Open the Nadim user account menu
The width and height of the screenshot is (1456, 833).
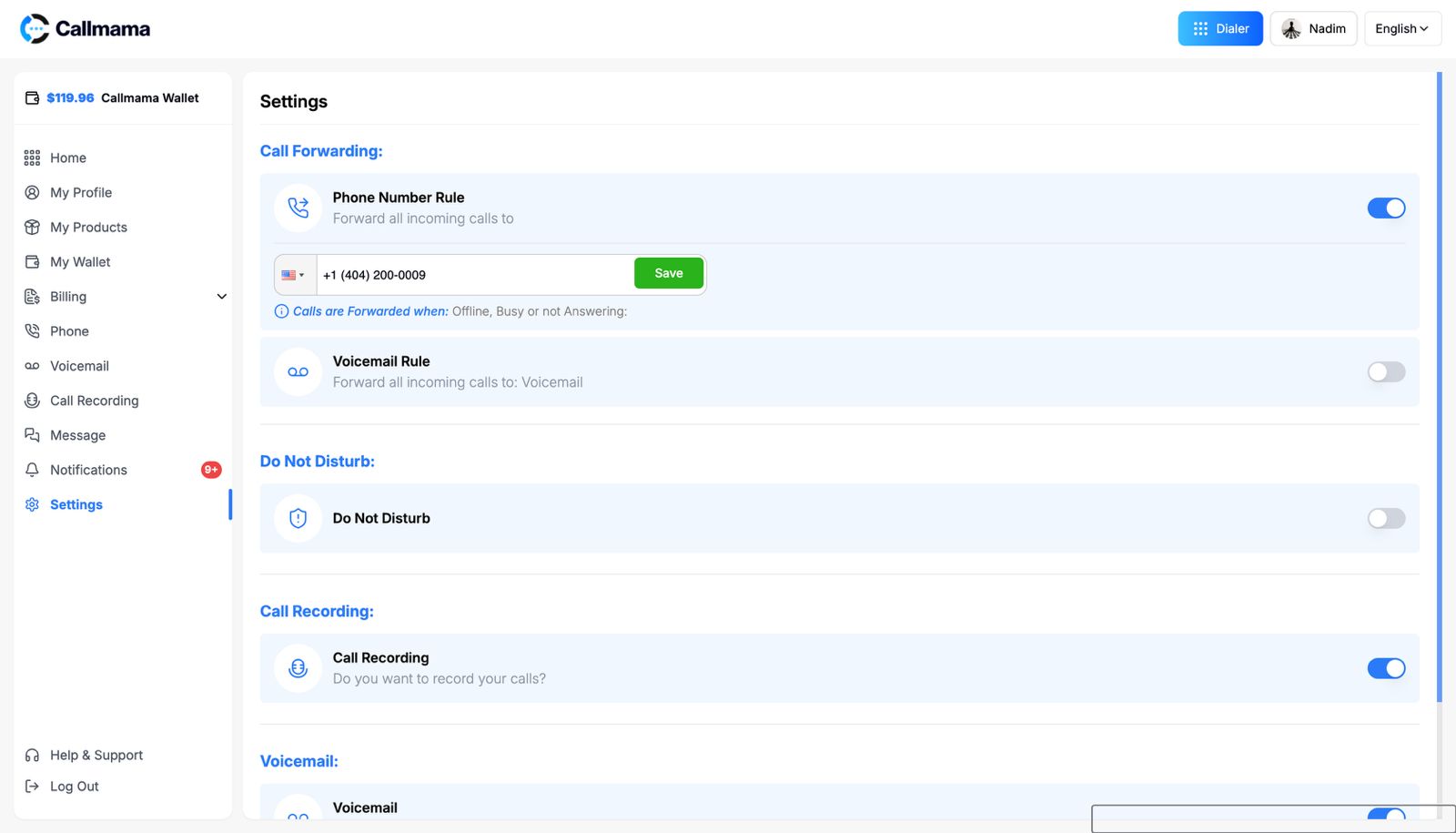pyautogui.click(x=1313, y=28)
